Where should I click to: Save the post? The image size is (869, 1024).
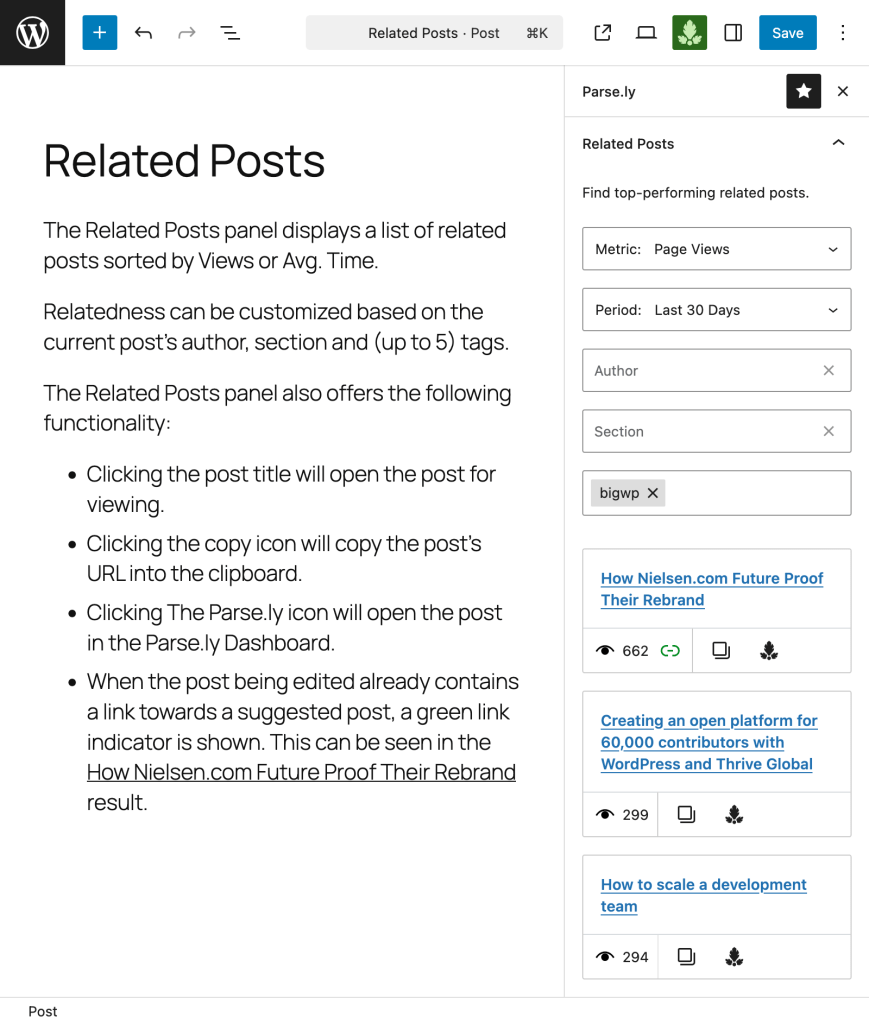pos(787,33)
